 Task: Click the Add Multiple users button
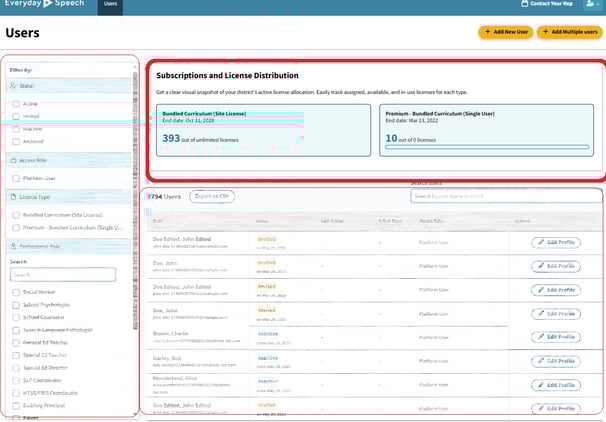(x=570, y=32)
